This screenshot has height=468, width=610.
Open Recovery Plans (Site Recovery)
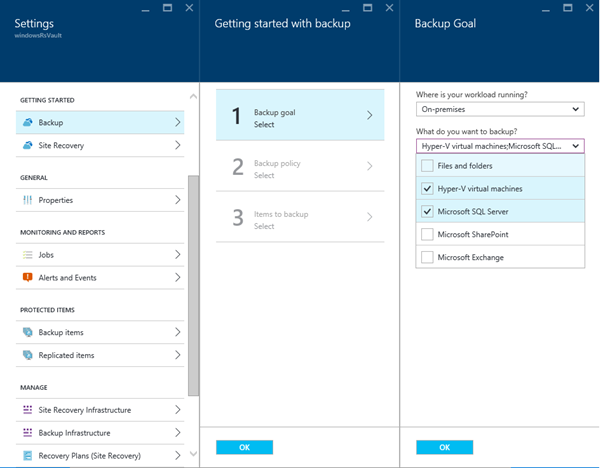(x=100, y=456)
